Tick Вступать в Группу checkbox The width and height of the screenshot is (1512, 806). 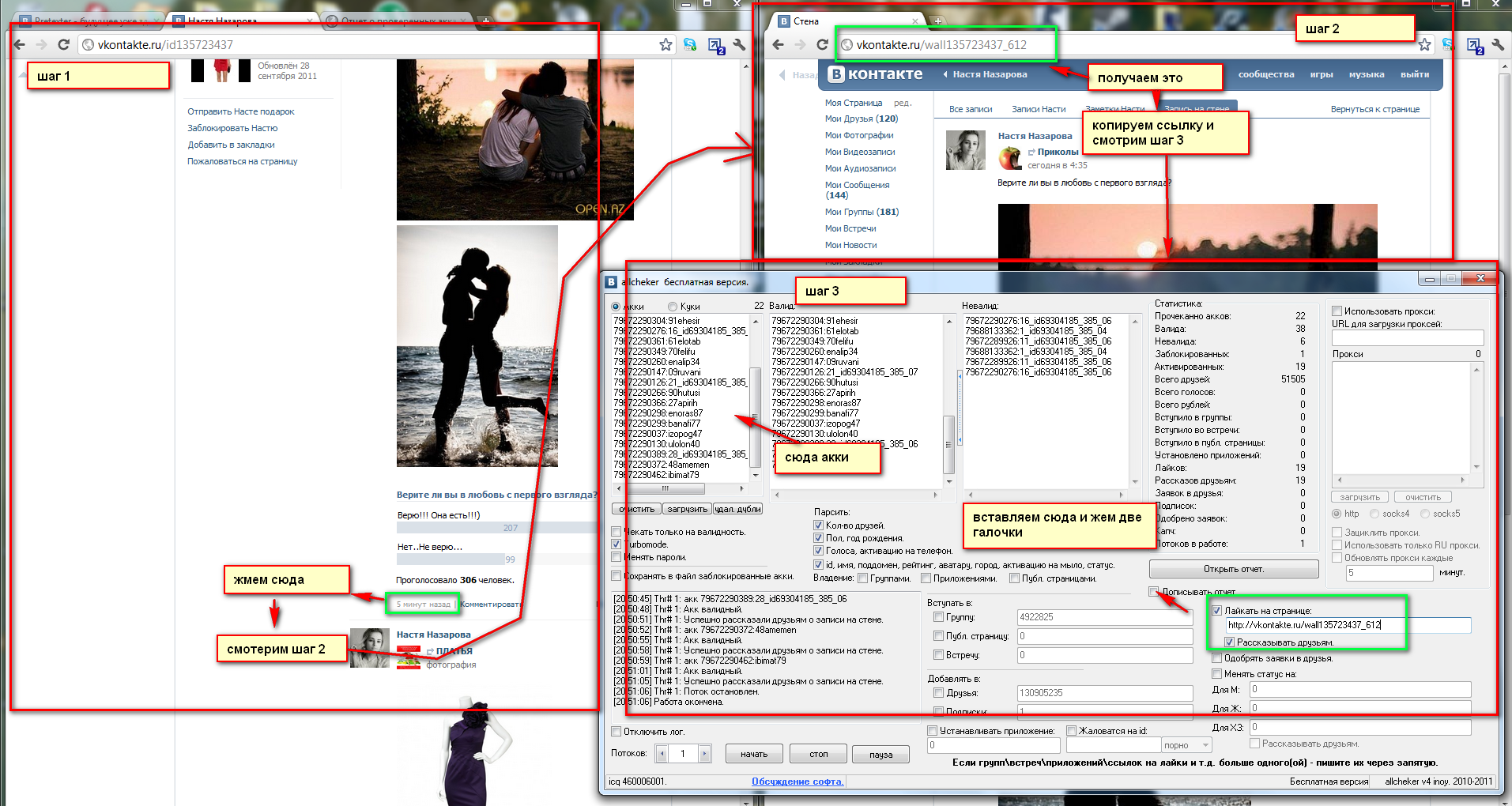click(x=939, y=617)
